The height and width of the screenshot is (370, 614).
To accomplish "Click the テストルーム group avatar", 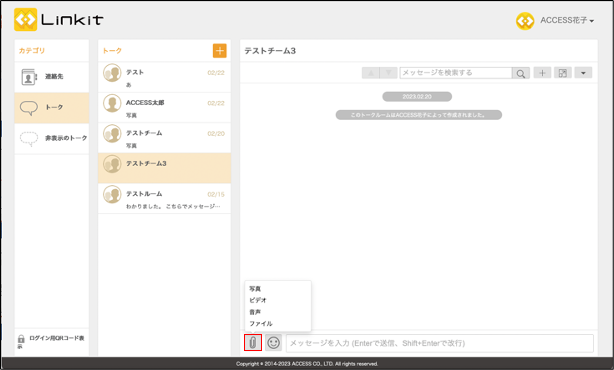I will tap(112, 194).
